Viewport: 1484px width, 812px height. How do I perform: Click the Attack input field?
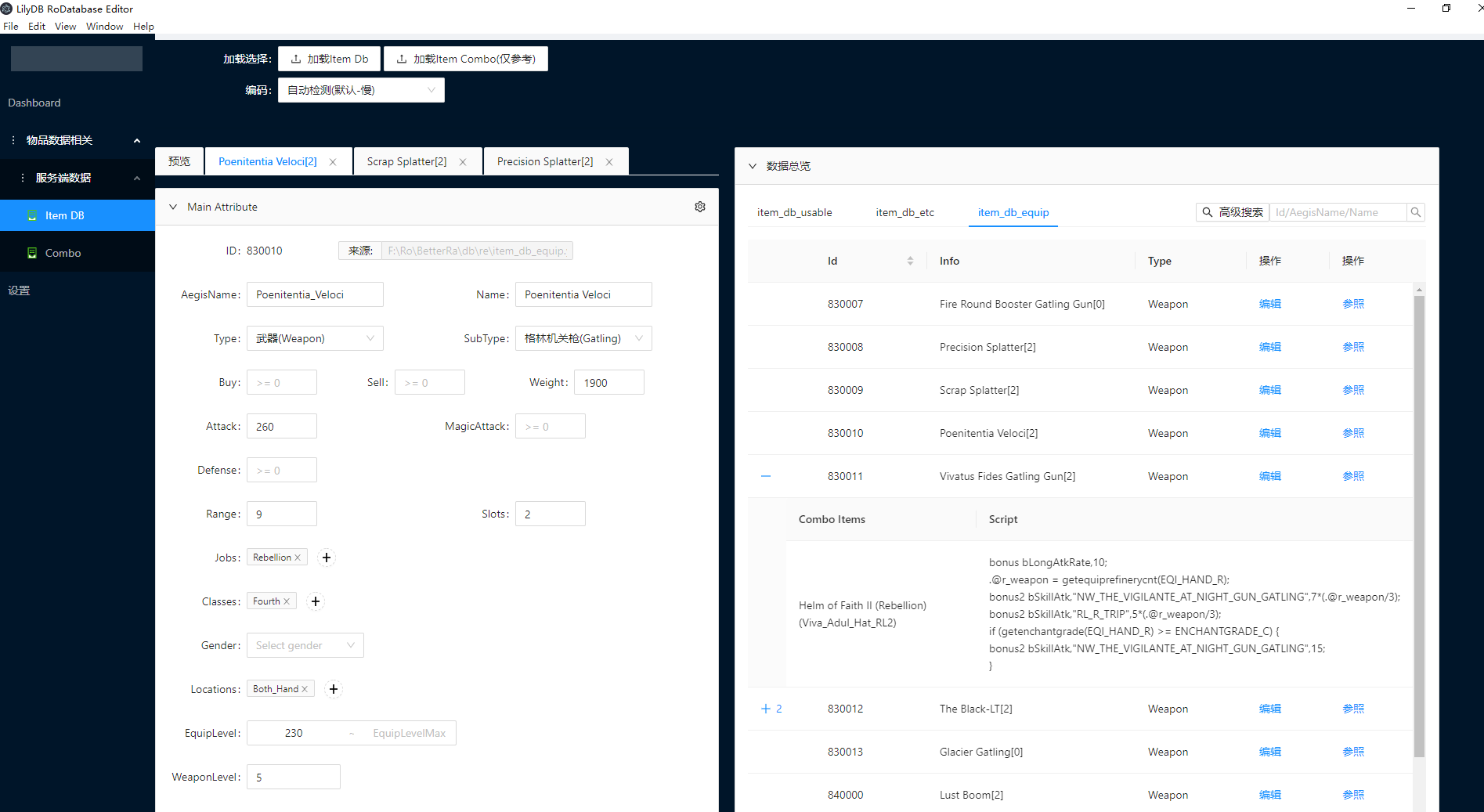(x=282, y=427)
